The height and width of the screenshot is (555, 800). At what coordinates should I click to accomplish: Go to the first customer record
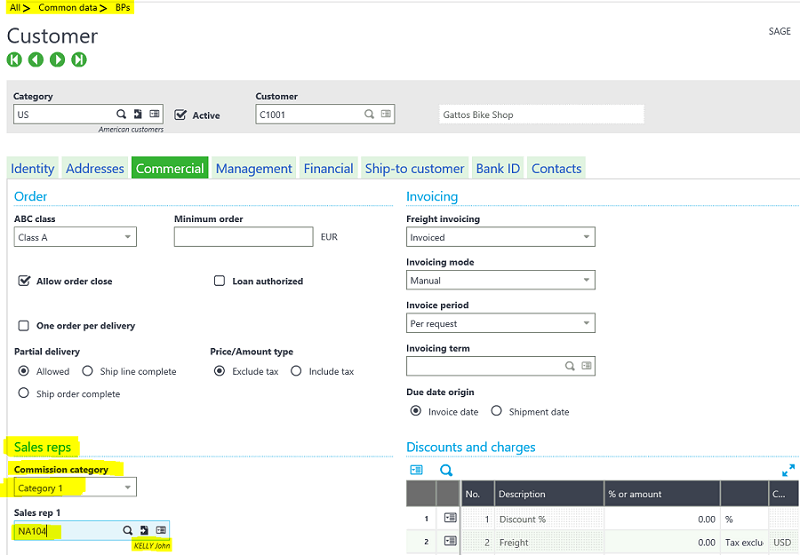click(14, 60)
